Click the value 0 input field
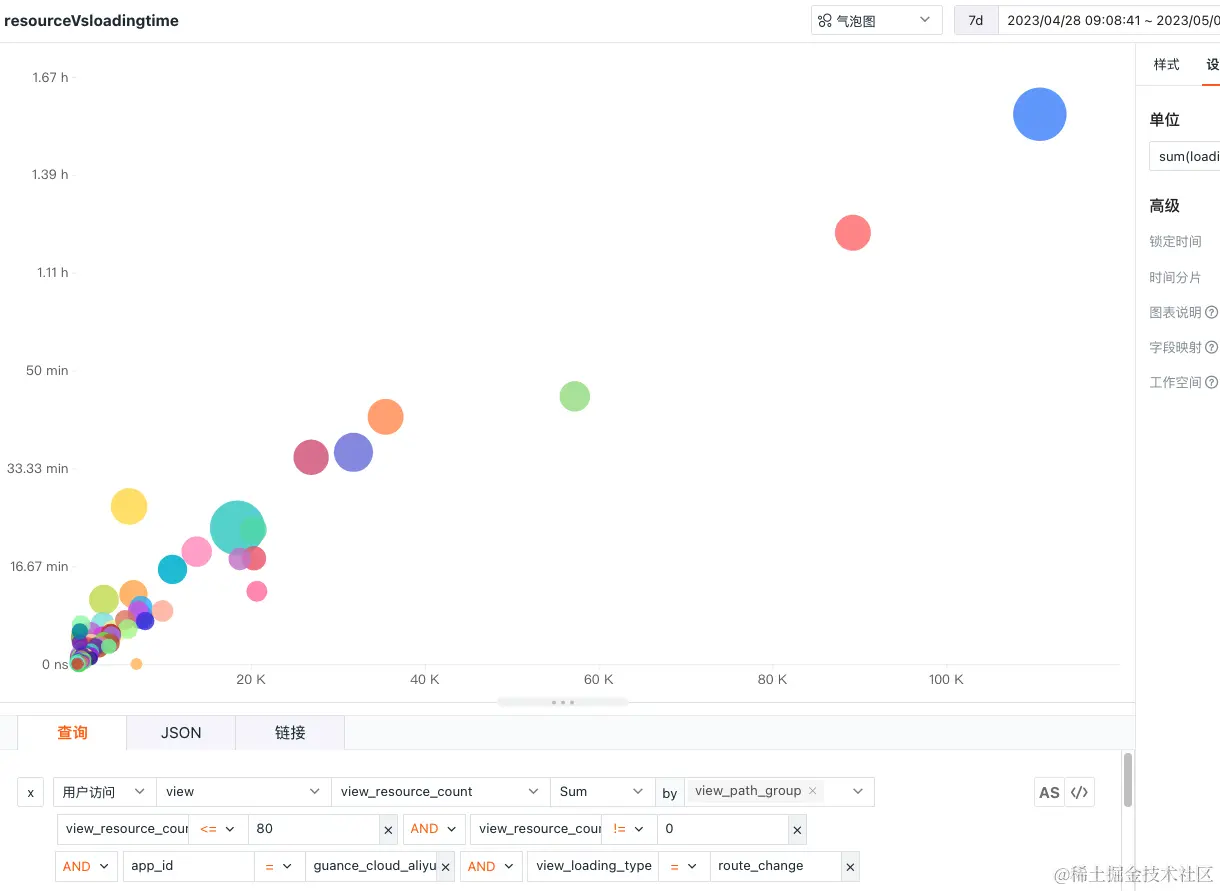Image resolution: width=1220 pixels, height=891 pixels. pyautogui.click(x=723, y=829)
